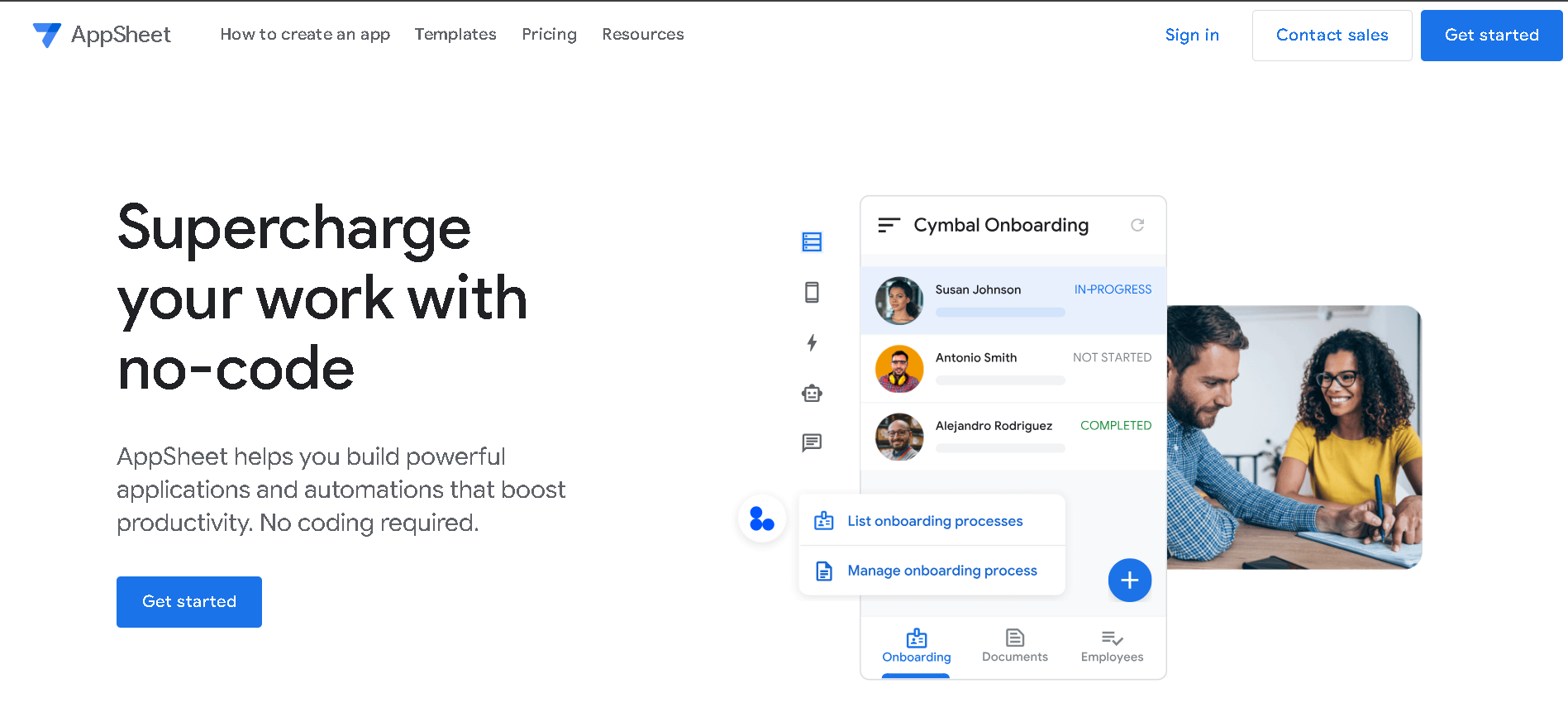Click Antonio Smith's progress bar

tap(1000, 380)
